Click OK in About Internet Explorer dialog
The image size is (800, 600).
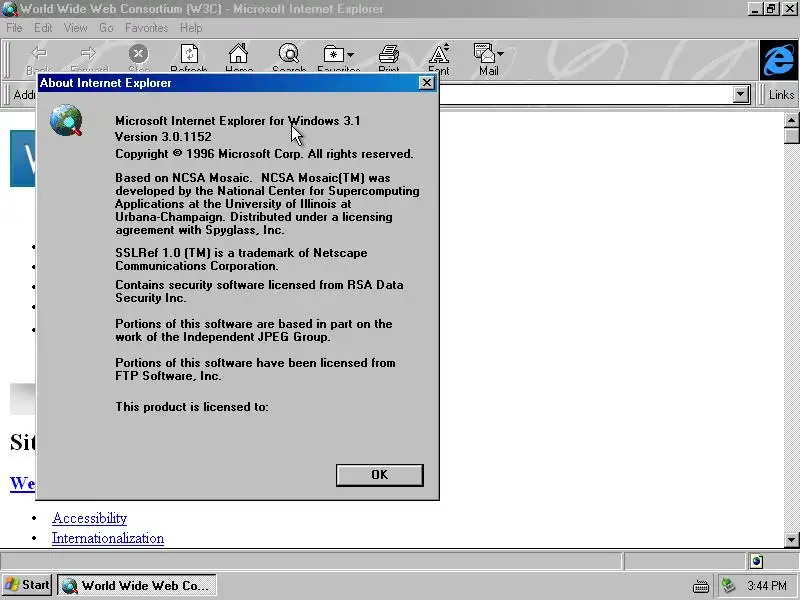[380, 475]
